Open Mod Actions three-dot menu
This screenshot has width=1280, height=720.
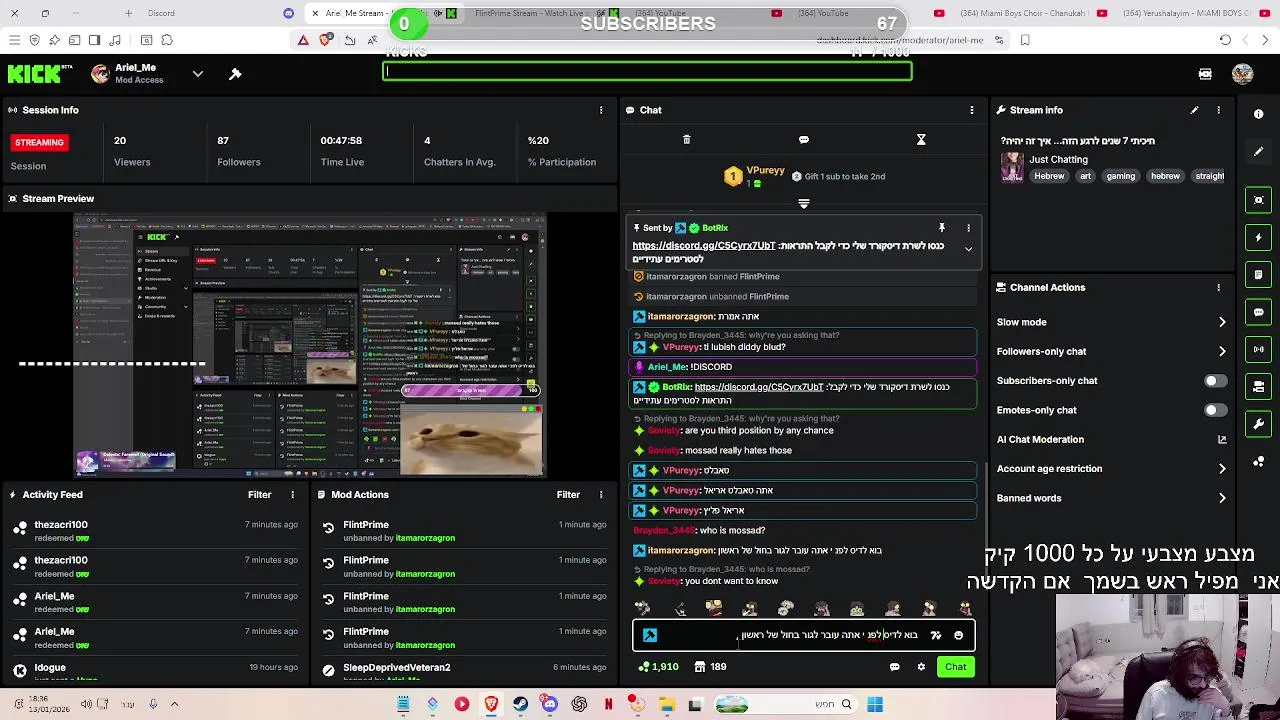(601, 494)
